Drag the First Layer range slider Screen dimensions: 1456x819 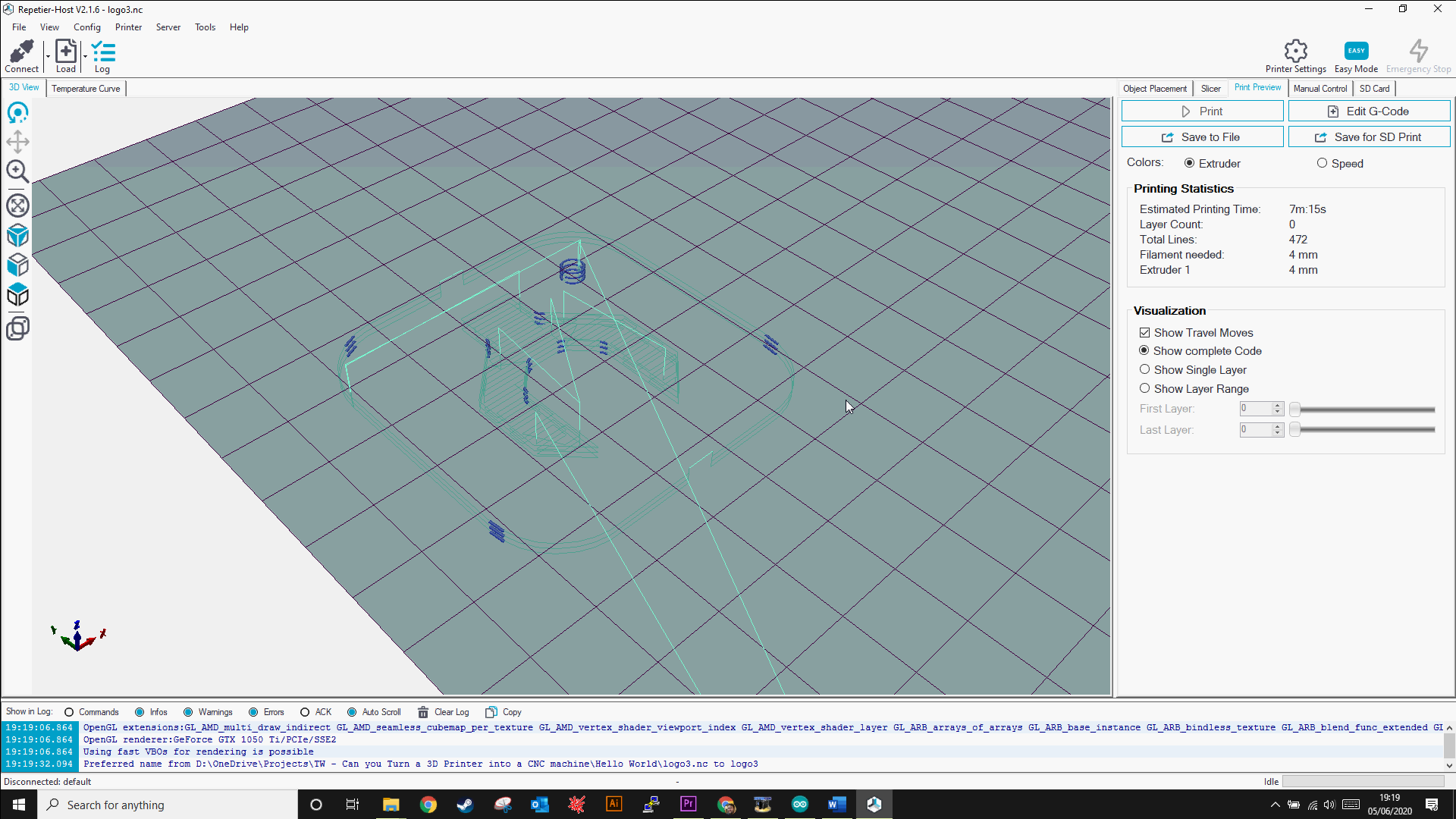(1296, 408)
